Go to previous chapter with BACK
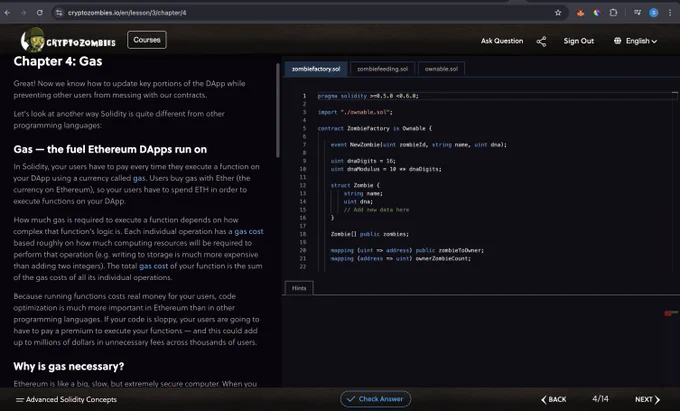 tap(554, 399)
